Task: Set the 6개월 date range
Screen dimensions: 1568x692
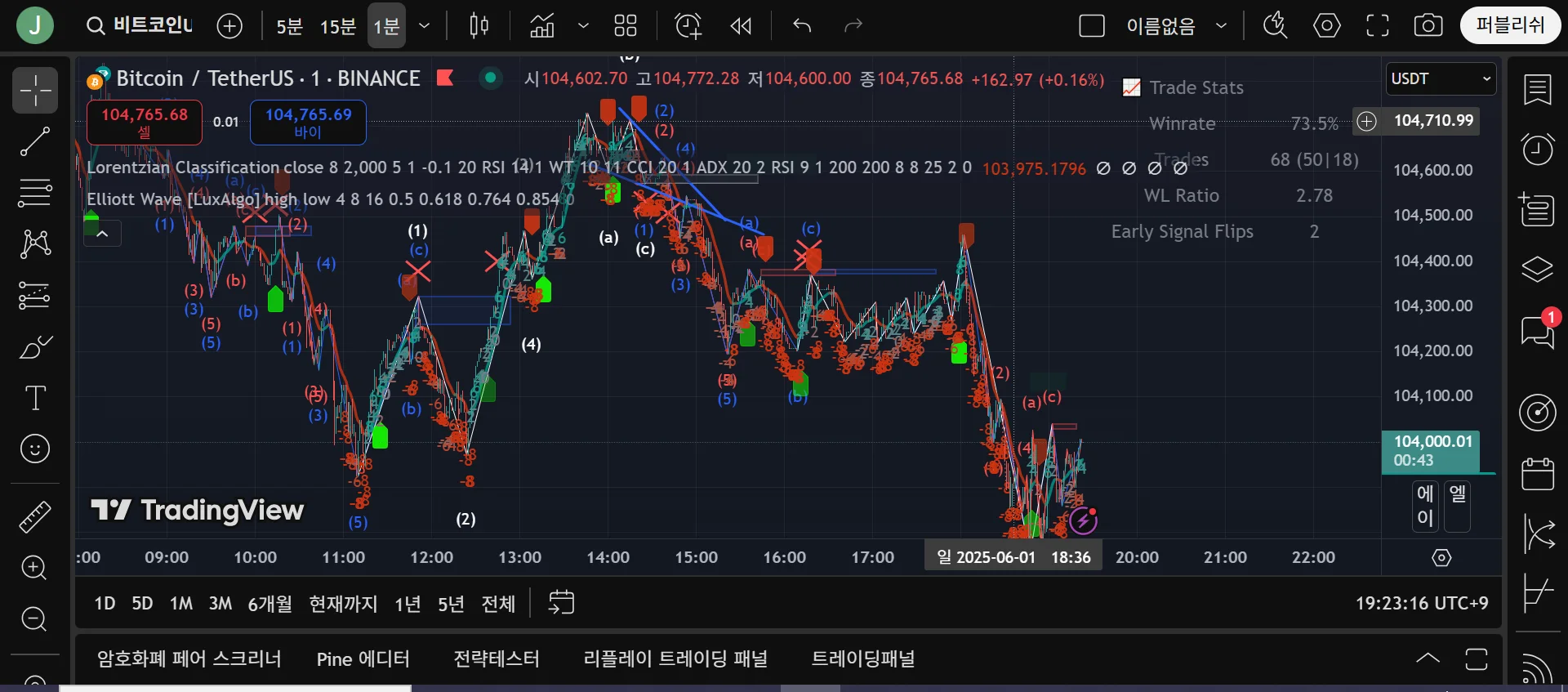Action: click(x=270, y=604)
